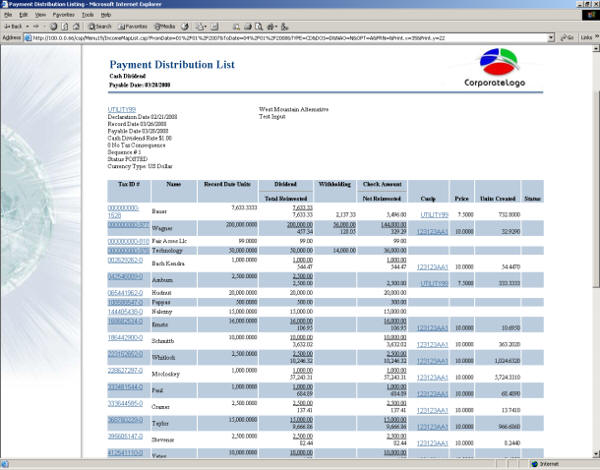The width and height of the screenshot is (600, 470).
Task: Click the Status POSTED line
Action: click(x=127, y=159)
